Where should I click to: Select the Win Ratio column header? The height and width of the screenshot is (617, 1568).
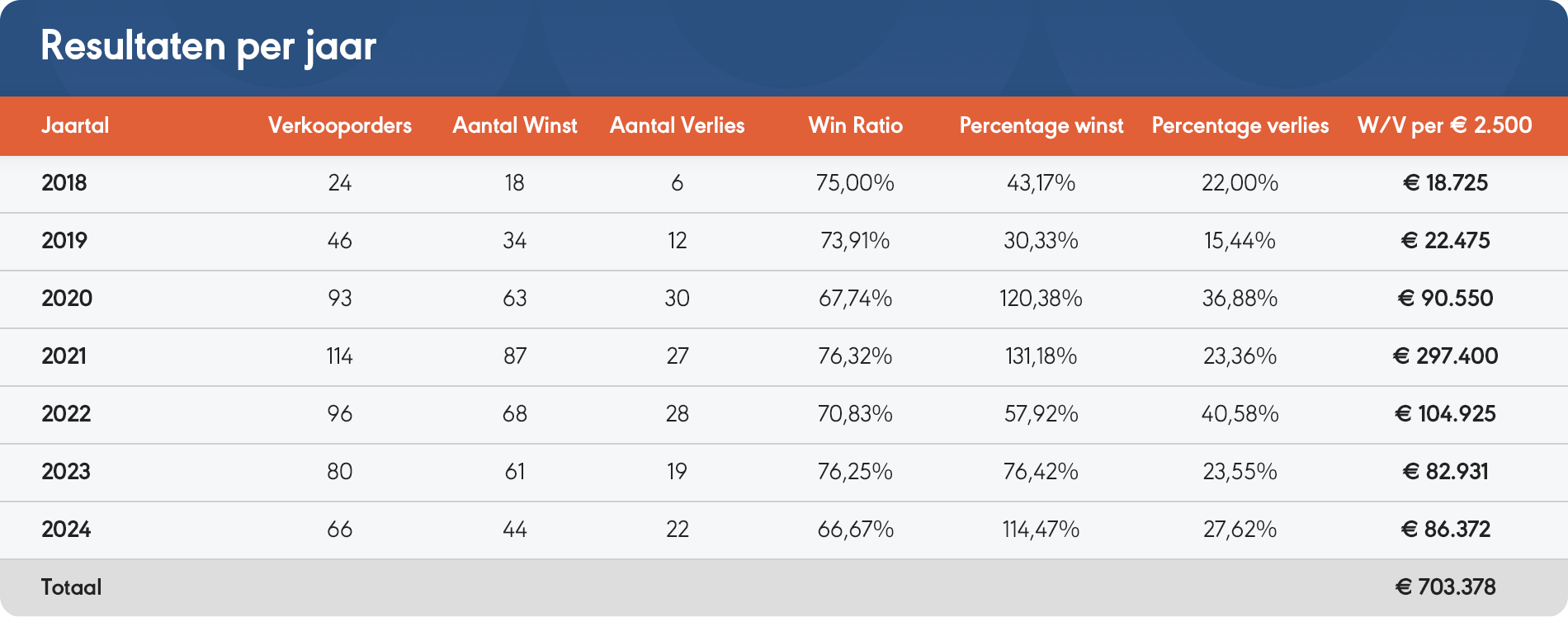point(855,125)
